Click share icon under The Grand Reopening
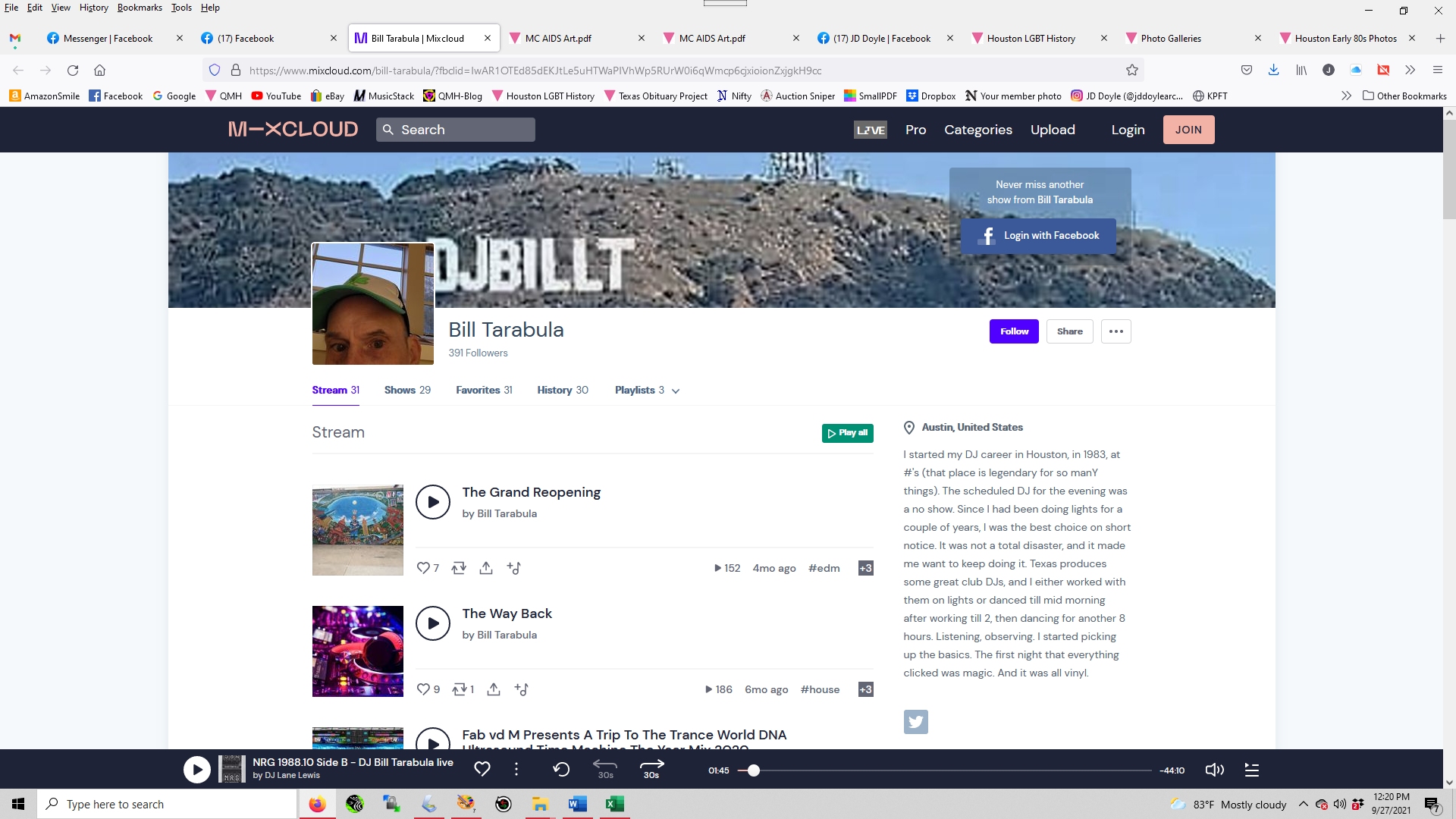Viewport: 1456px width, 819px height. [x=486, y=568]
